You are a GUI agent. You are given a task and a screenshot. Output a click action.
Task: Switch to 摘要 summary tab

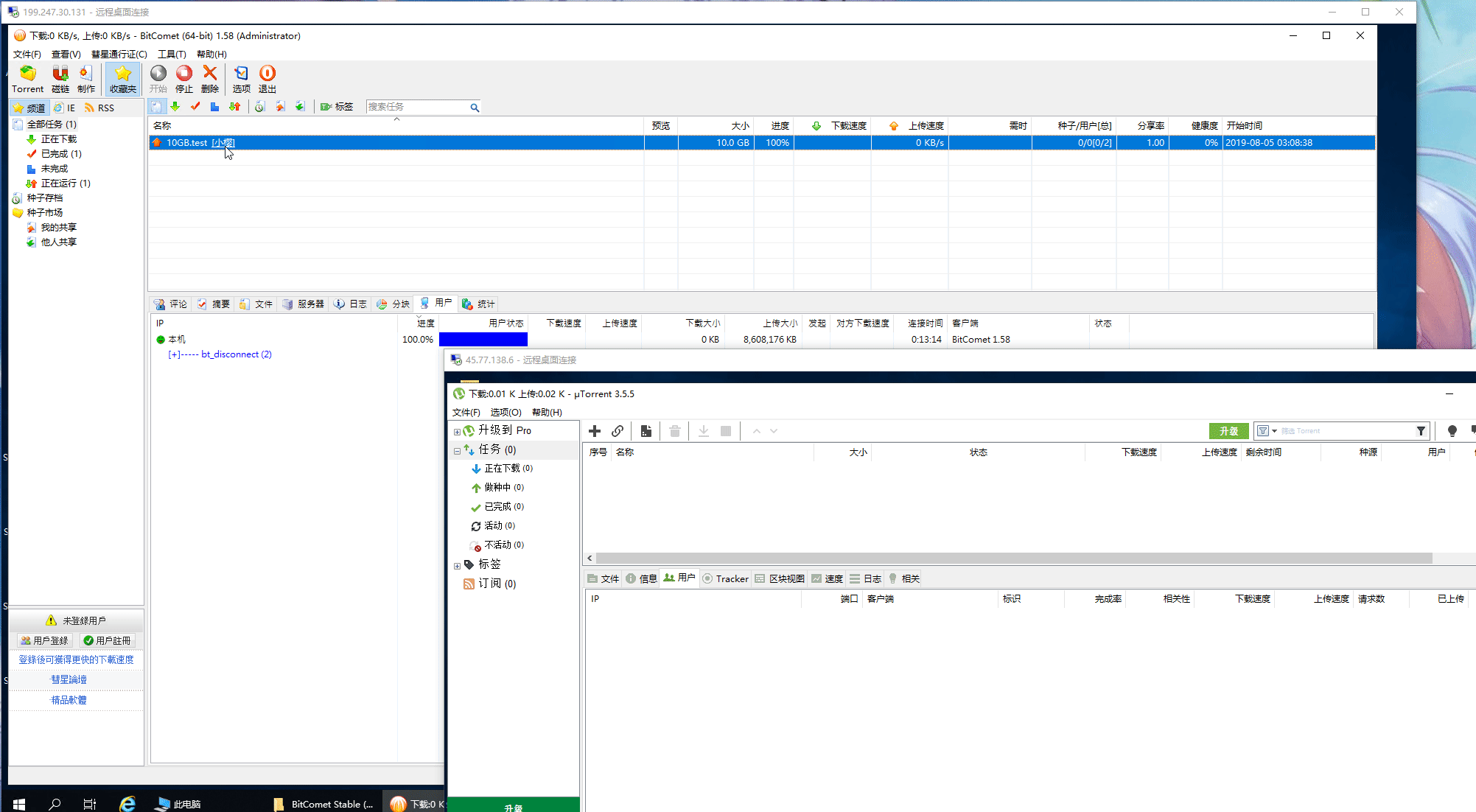pos(213,304)
